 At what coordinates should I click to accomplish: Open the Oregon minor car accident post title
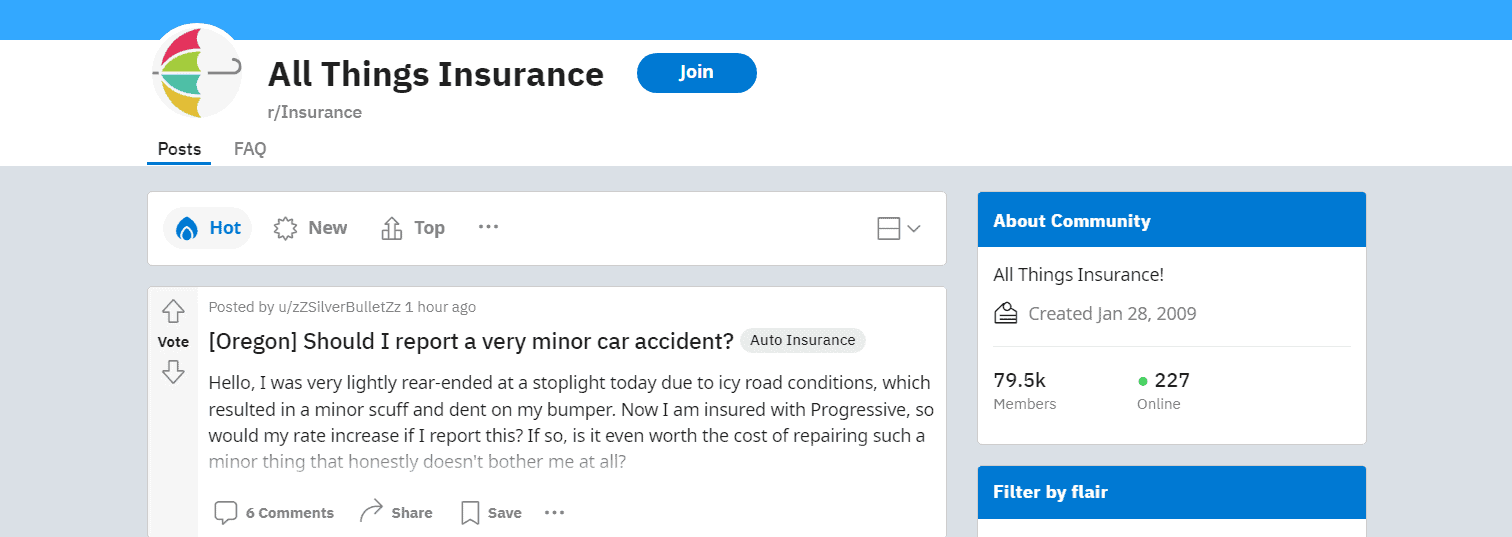[x=471, y=341]
